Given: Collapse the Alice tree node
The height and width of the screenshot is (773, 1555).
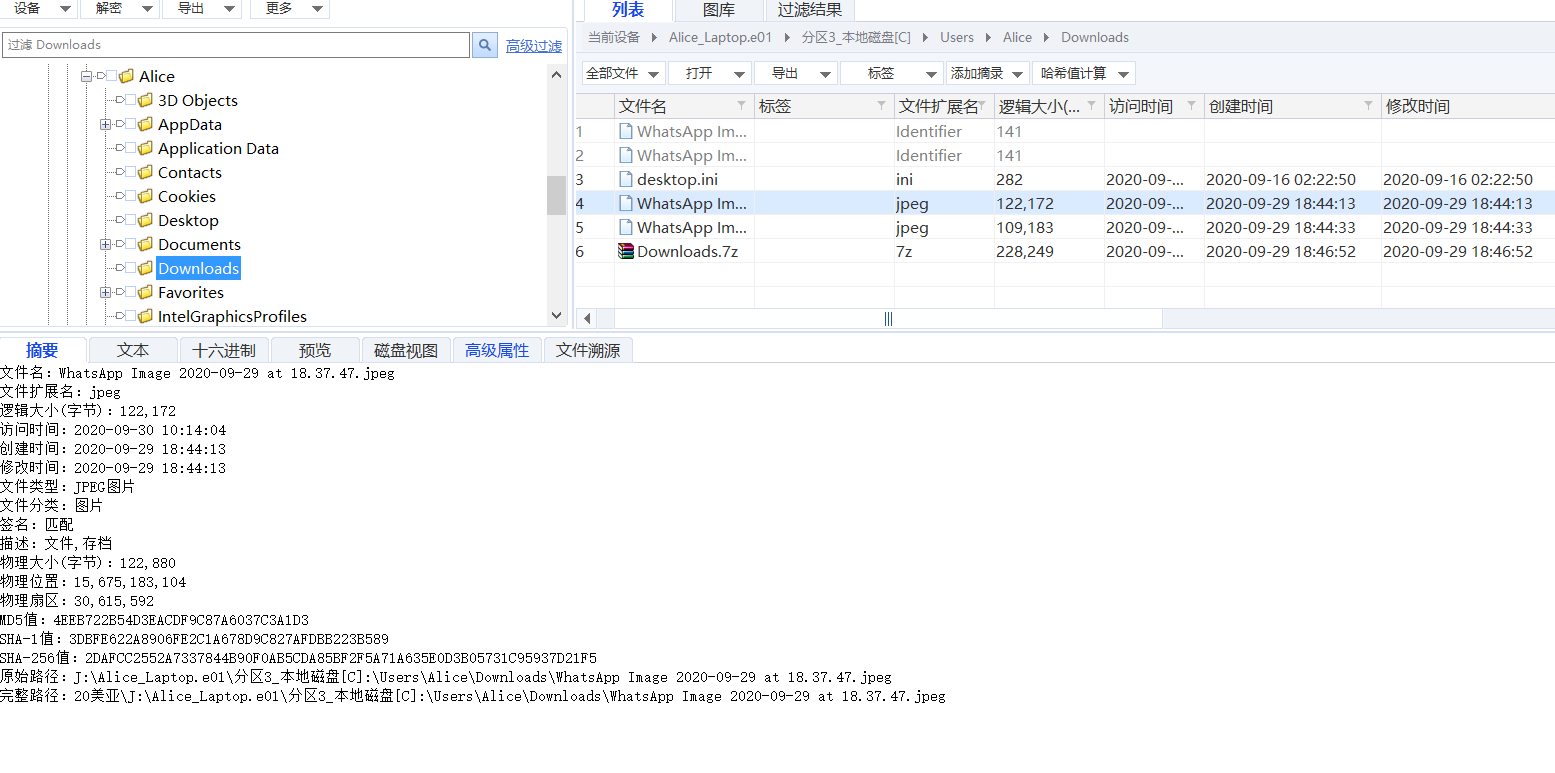Looking at the screenshot, I should [87, 76].
